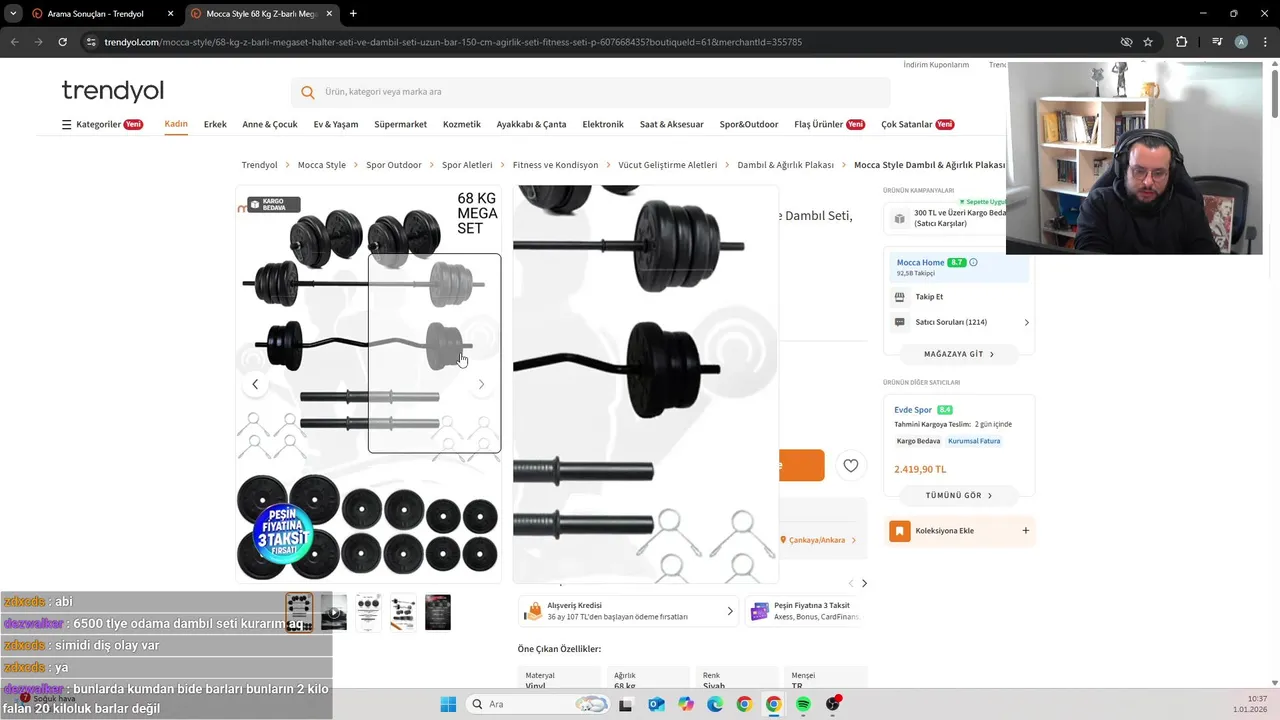Screen dimensions: 1280x720
Task: Open the Evde Spor seller link
Action: point(913,410)
